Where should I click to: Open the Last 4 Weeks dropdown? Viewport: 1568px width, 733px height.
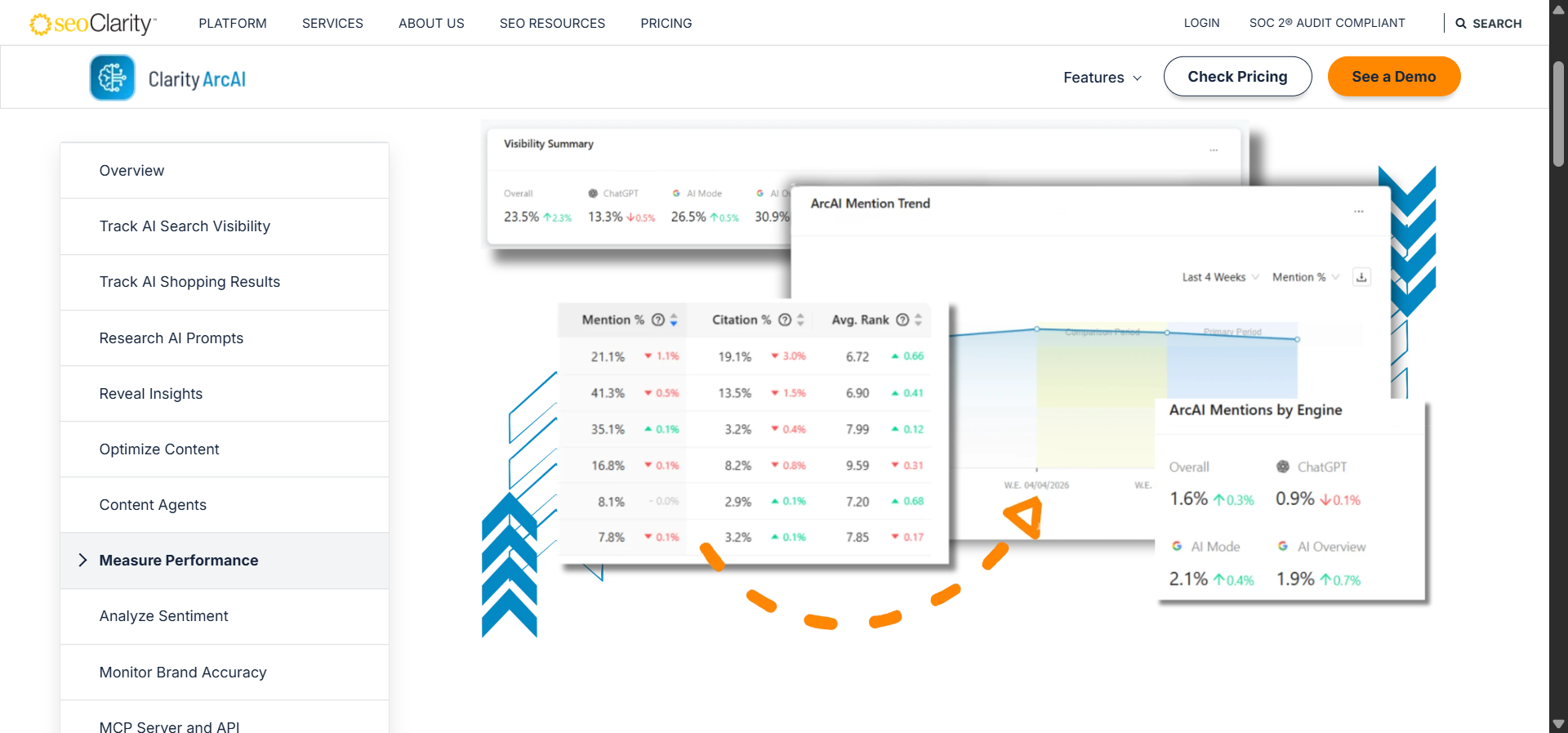point(1220,277)
